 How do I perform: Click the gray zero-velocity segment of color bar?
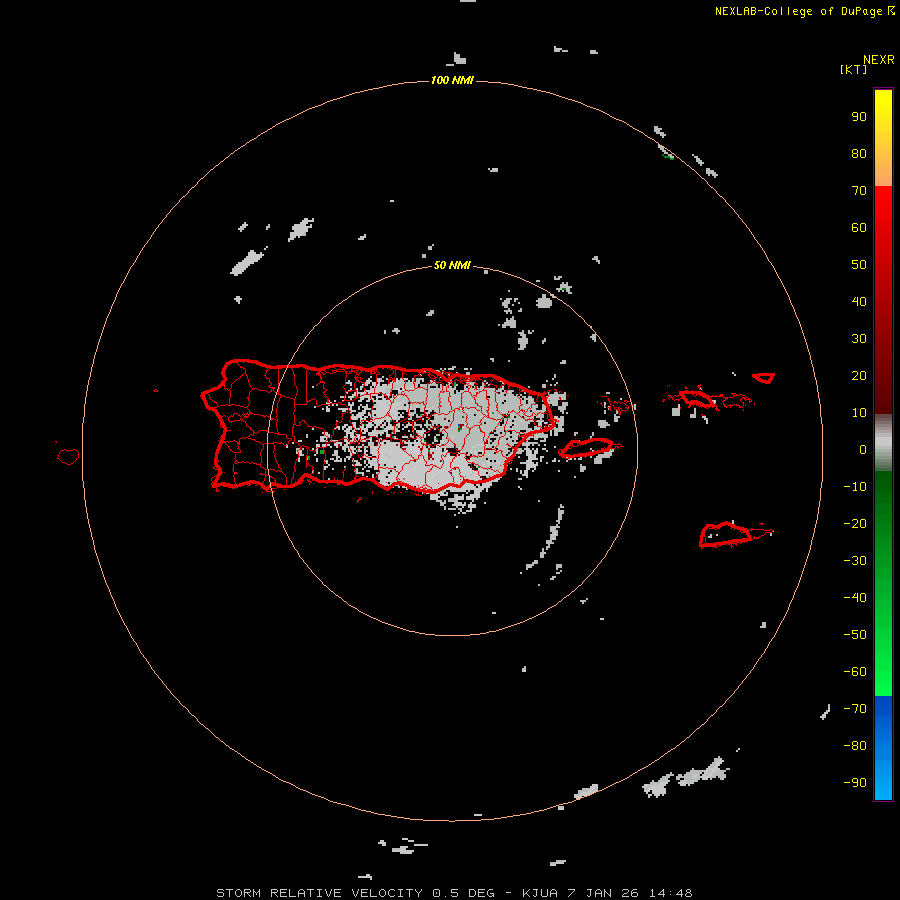click(883, 443)
